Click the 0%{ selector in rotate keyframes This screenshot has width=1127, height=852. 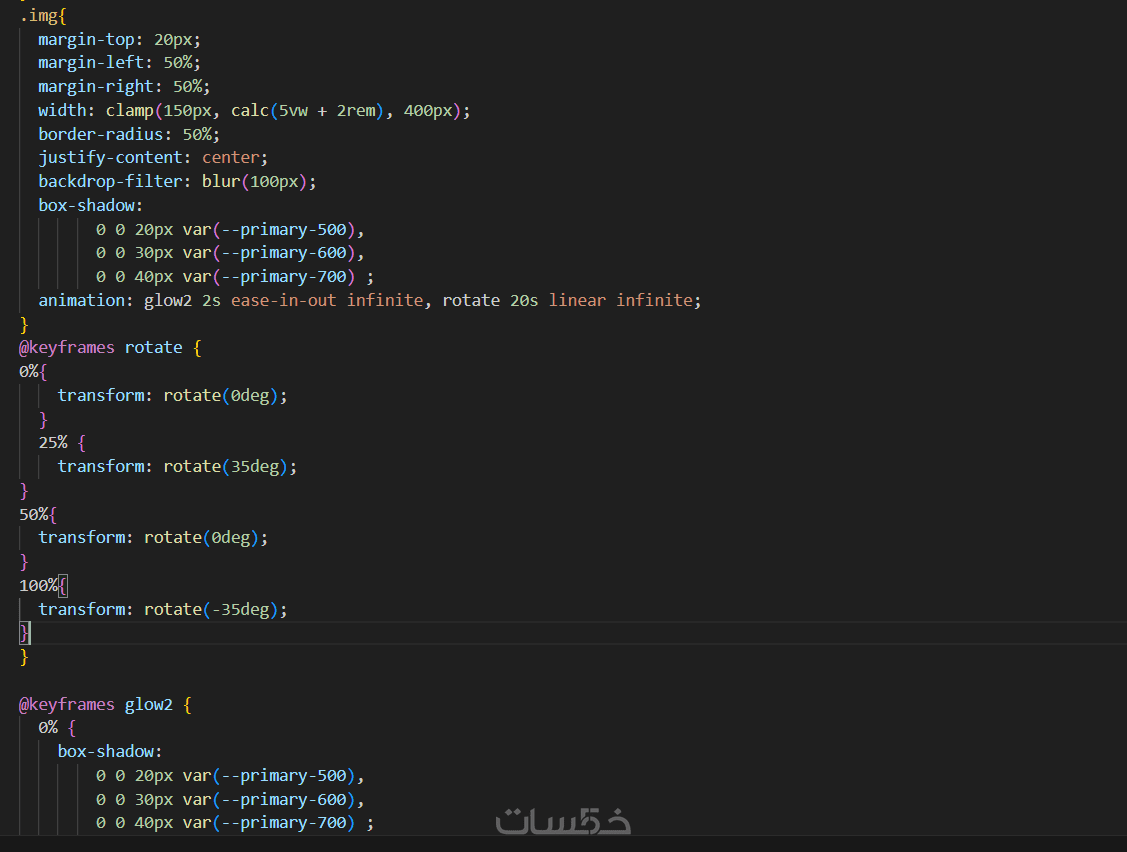pos(33,372)
